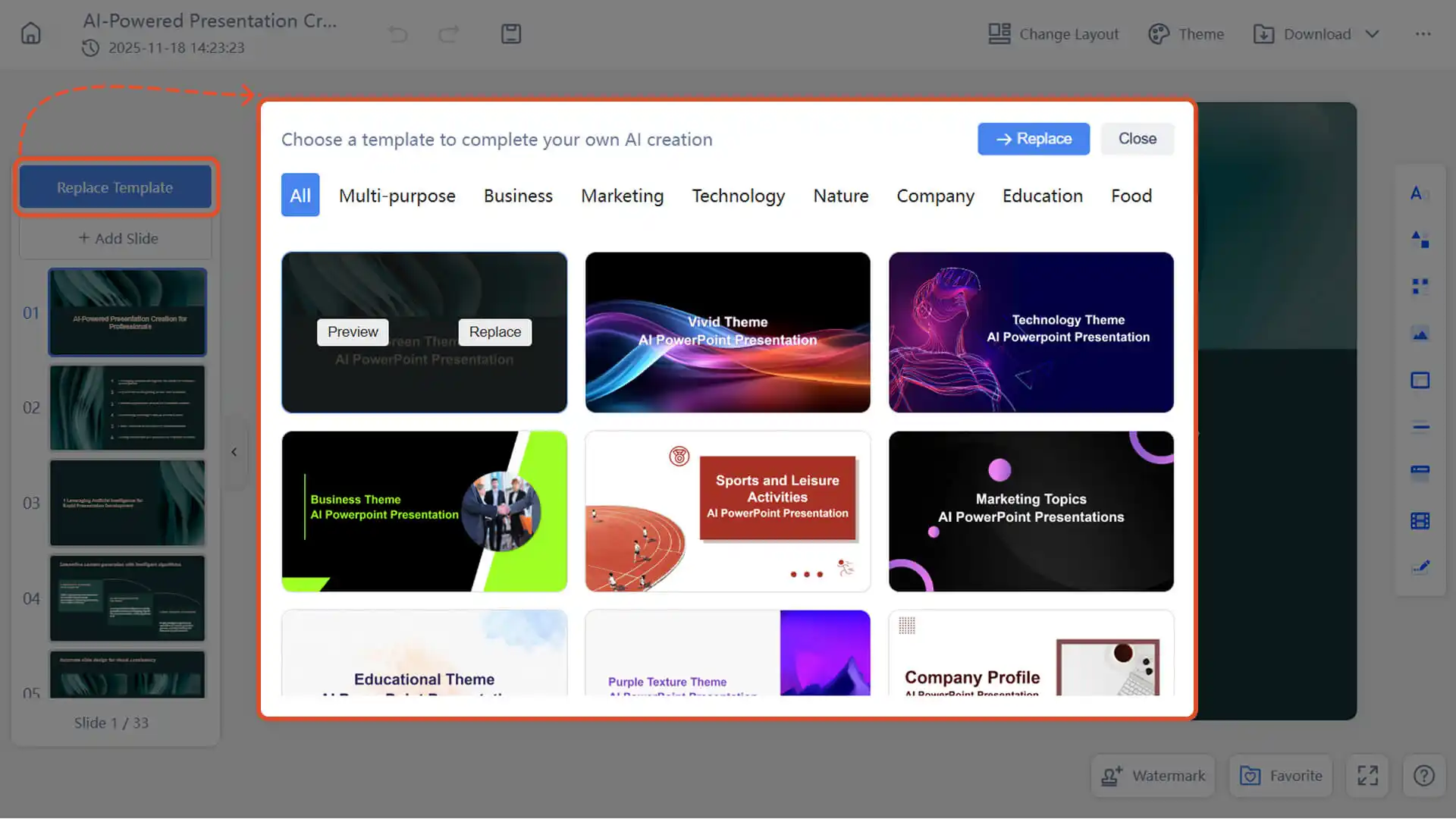Redo the last action
Viewport: 1456px width, 819px height.
[450, 33]
